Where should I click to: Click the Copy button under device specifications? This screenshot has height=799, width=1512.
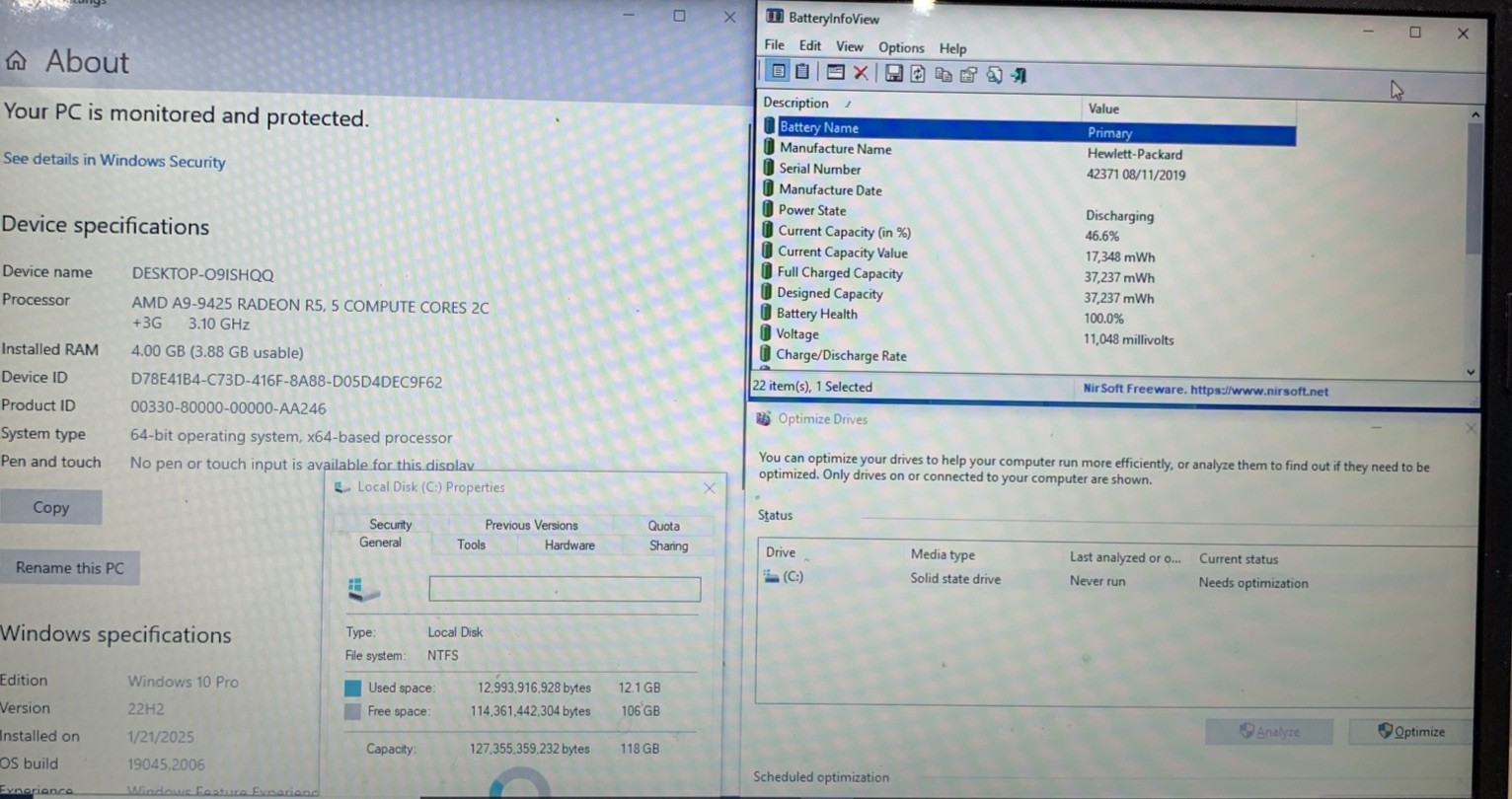[50, 507]
